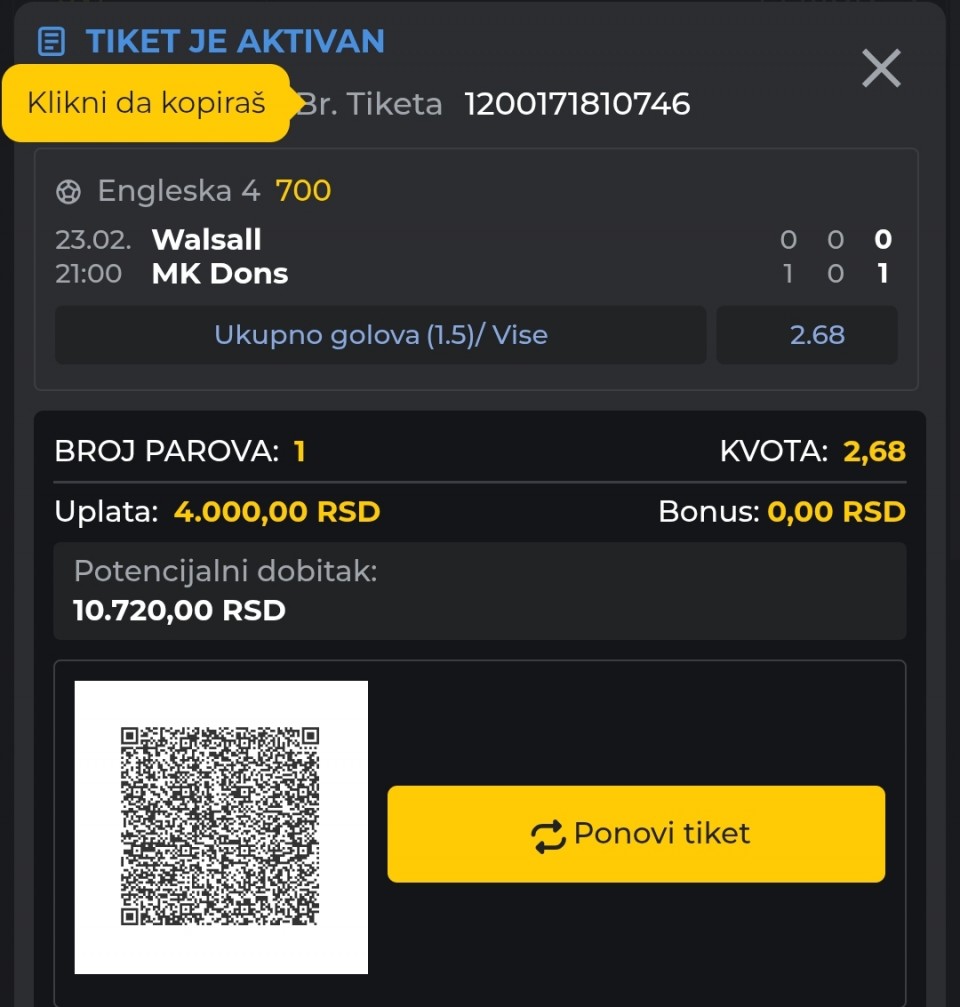Click the ticket document icon in header
The width and height of the screenshot is (960, 1007).
point(51,42)
